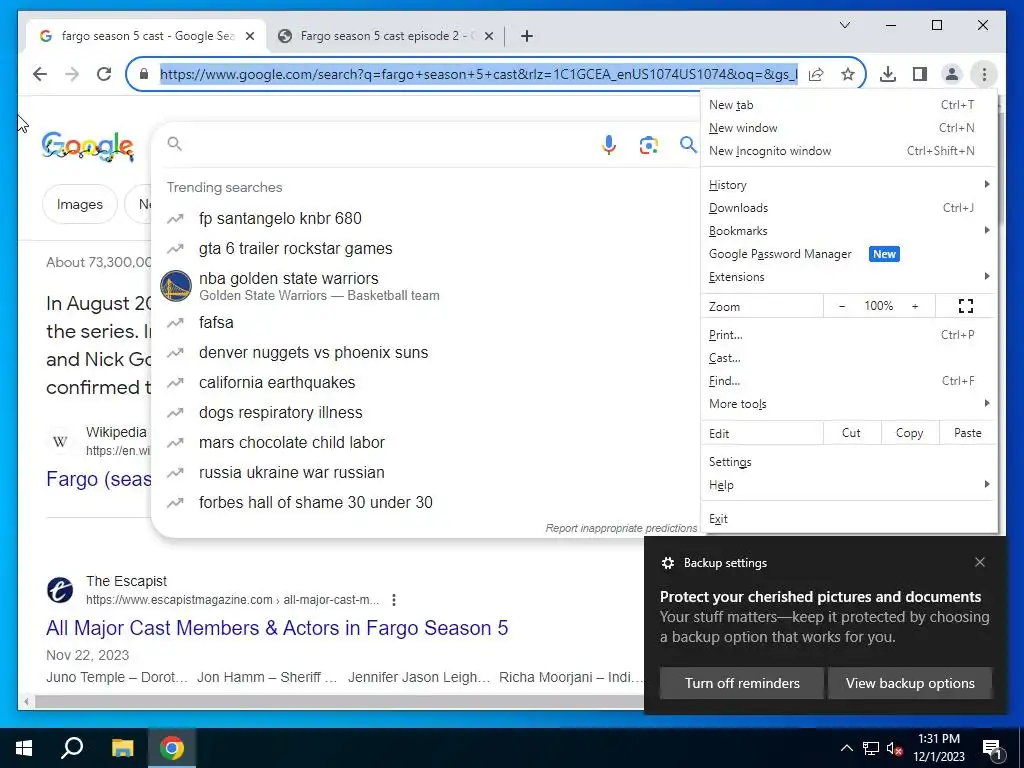Search by image with the Lens icon
1024x768 pixels.
coord(648,145)
